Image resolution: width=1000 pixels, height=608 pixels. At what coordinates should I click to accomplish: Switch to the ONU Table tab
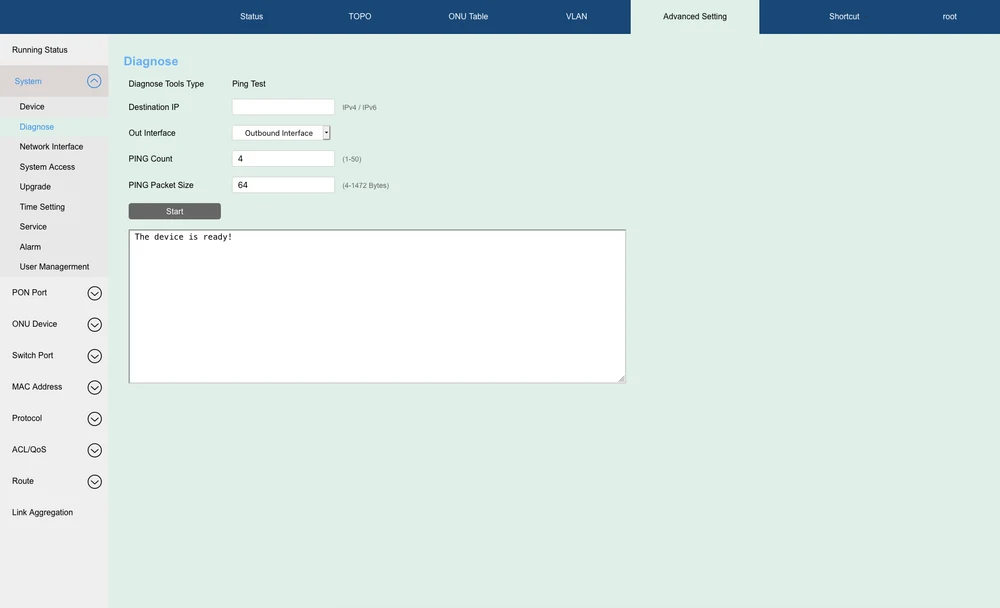point(468,17)
